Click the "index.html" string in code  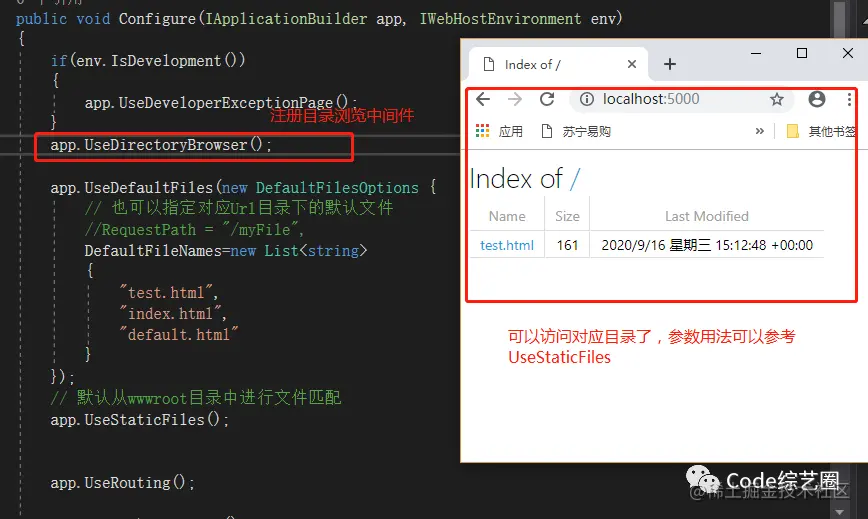click(x=171, y=314)
